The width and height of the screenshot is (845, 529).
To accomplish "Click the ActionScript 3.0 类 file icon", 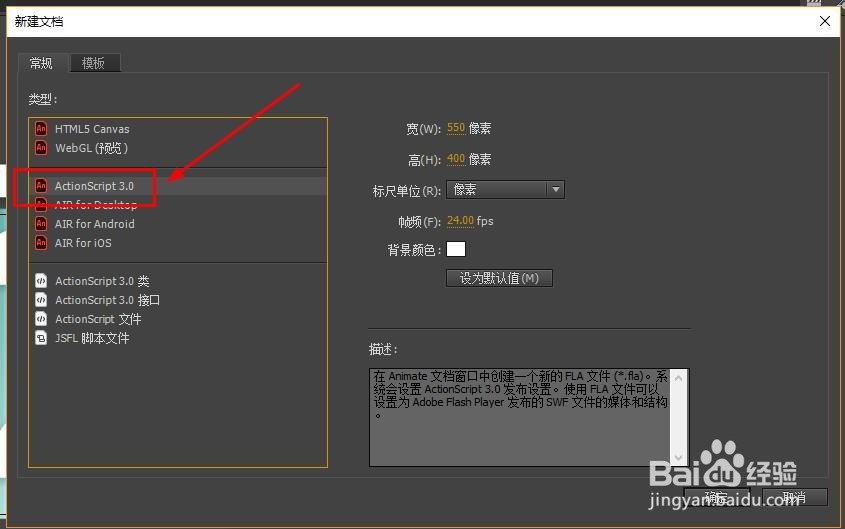I will (x=41, y=281).
